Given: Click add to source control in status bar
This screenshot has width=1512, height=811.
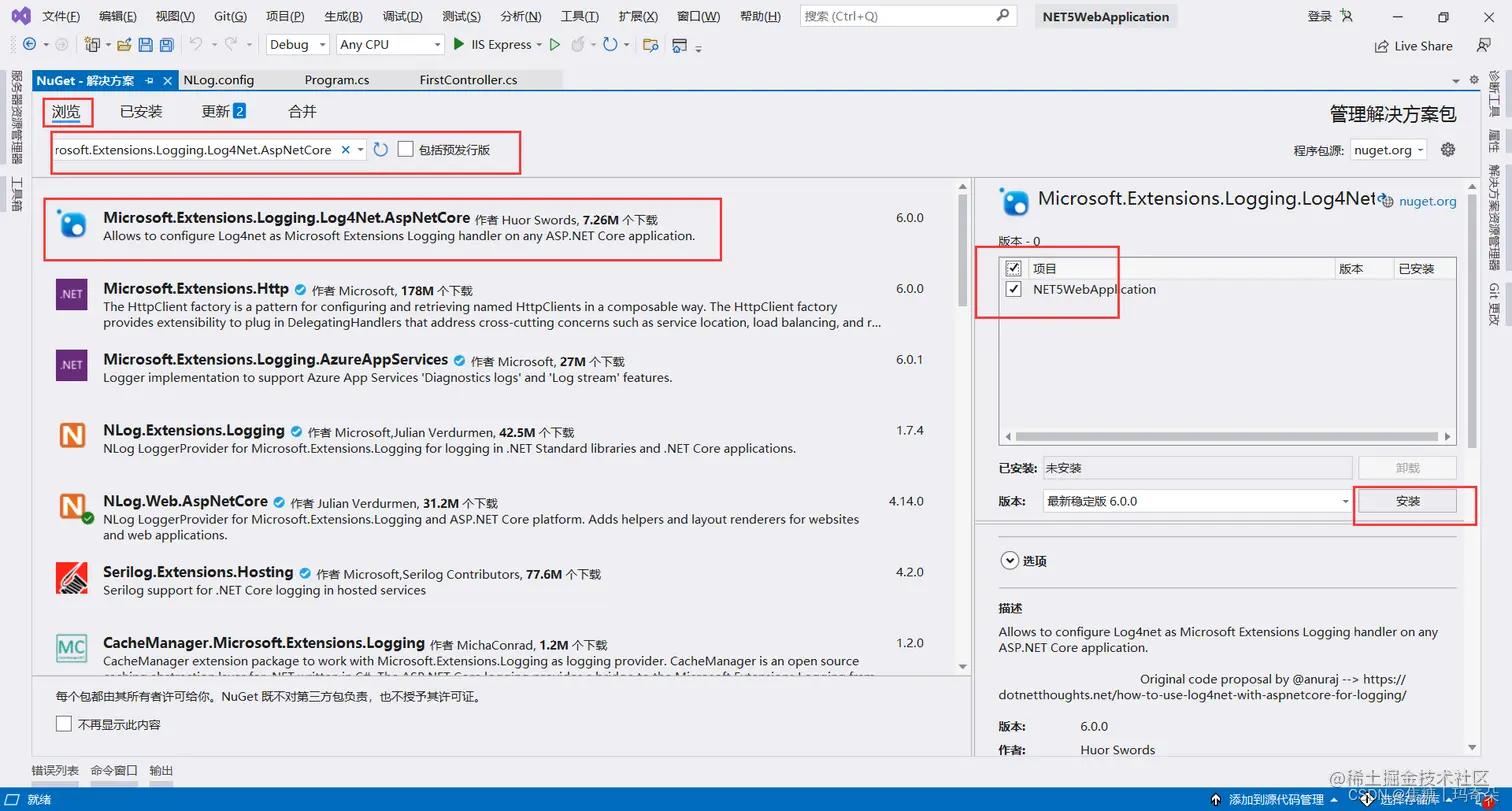Looking at the screenshot, I should click(1273, 800).
